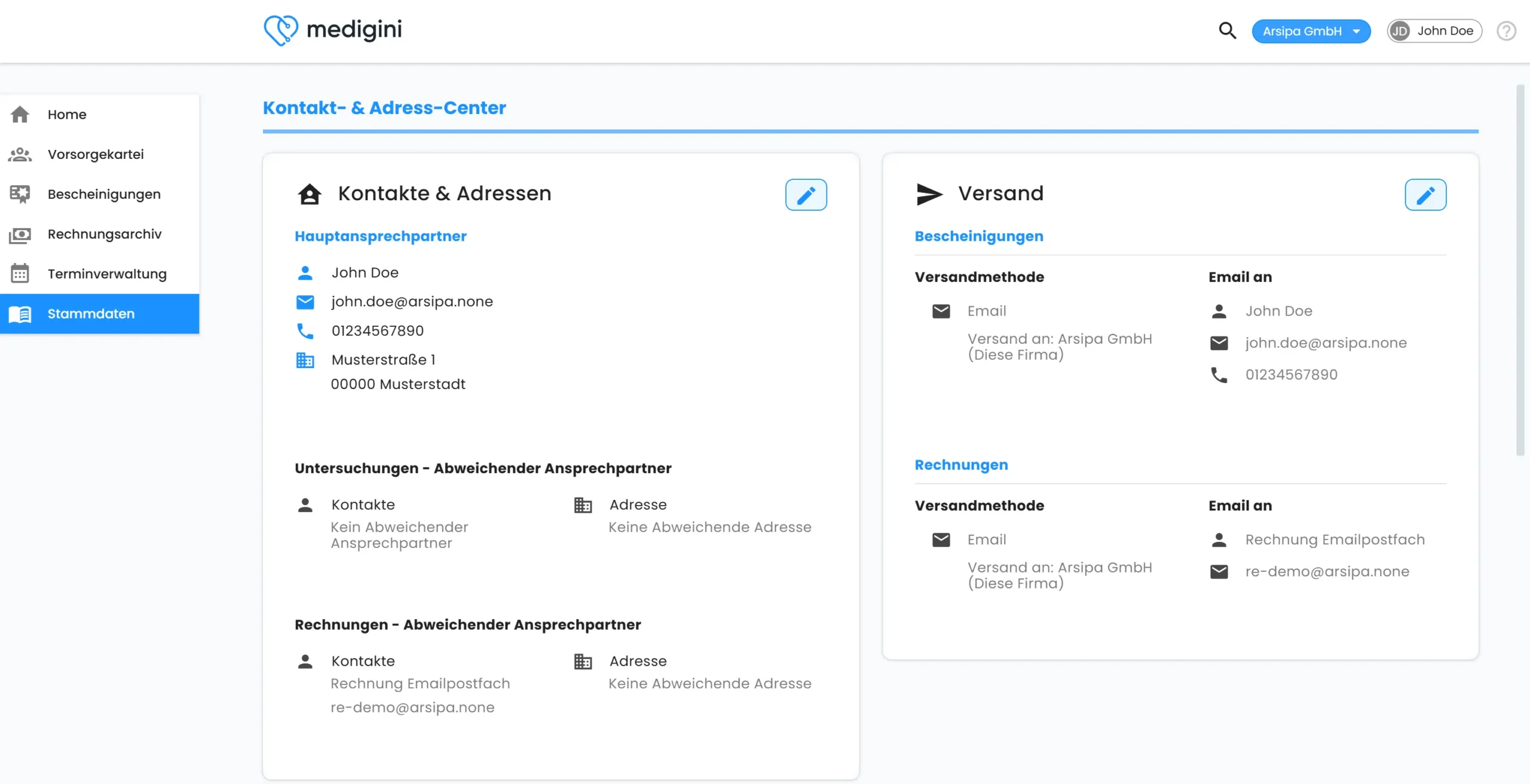Screen dimensions: 1530x784
Task: Click re-demo@arsipa.none in Versand Rechnungen
Action: coord(1327,572)
